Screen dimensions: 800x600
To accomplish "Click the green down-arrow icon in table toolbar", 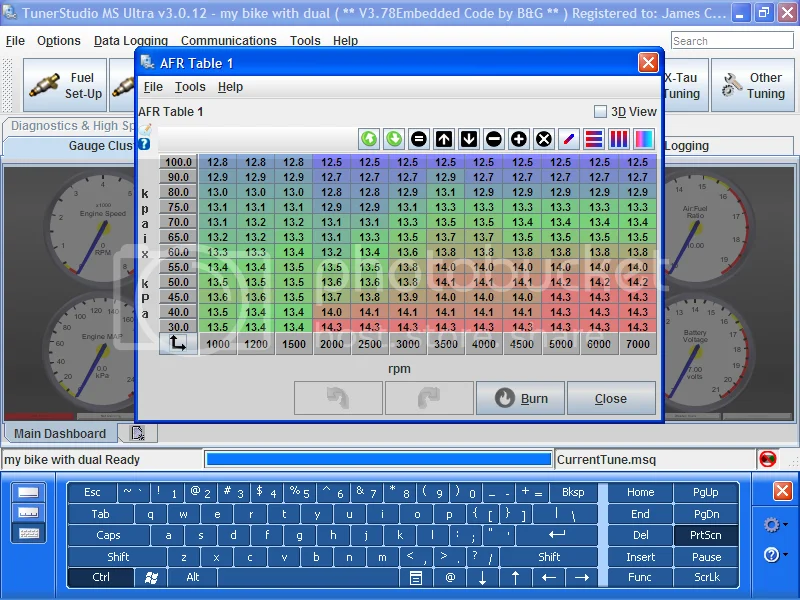I will pos(394,139).
